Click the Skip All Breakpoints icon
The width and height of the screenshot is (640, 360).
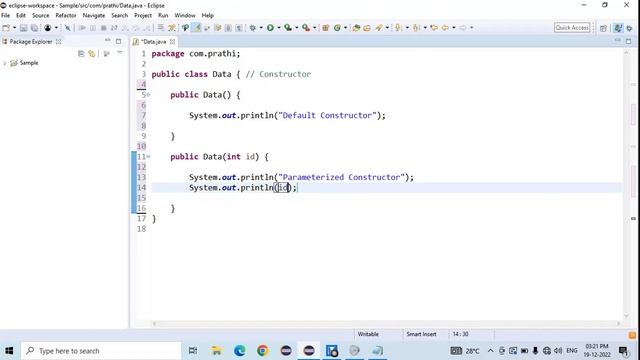click(x=67, y=28)
